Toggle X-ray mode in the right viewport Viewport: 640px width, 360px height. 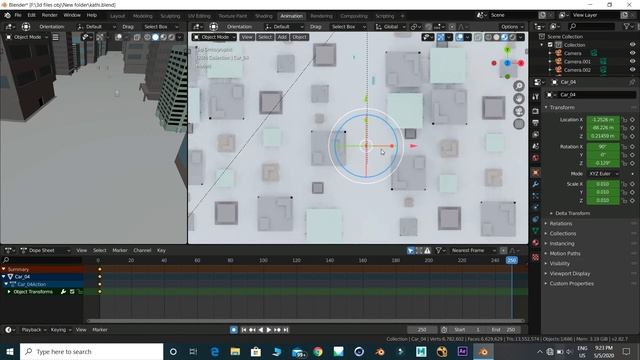click(x=478, y=37)
